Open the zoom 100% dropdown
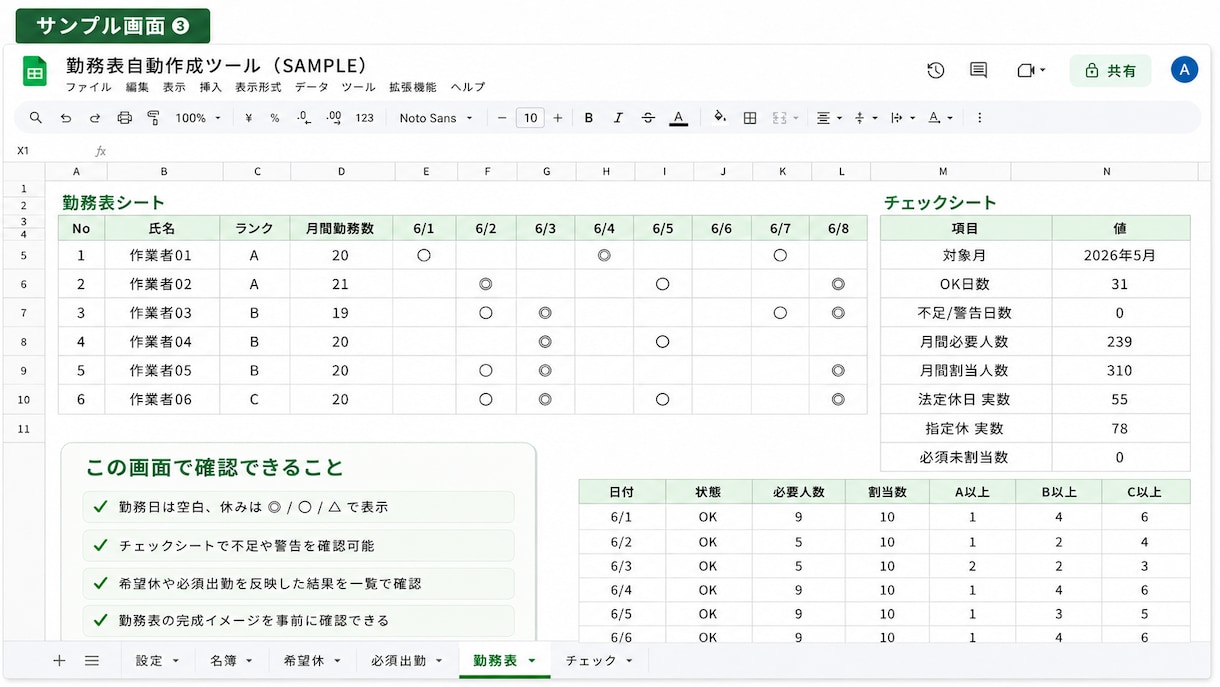 click(x=198, y=118)
